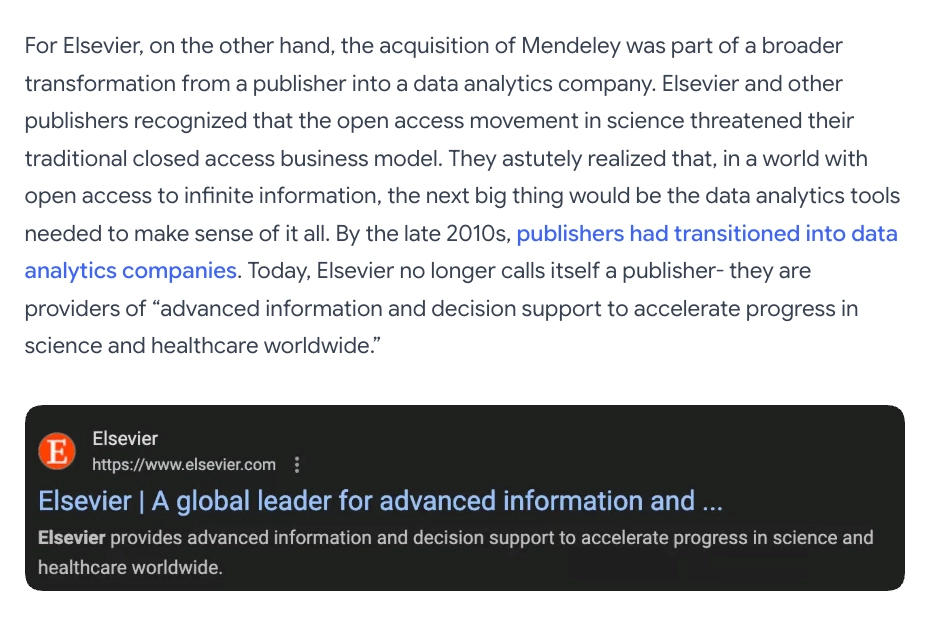Click 'science and healthcare worldwide.”' ending the paragraph
This screenshot has width=932, height=625.
pyautogui.click(x=203, y=346)
